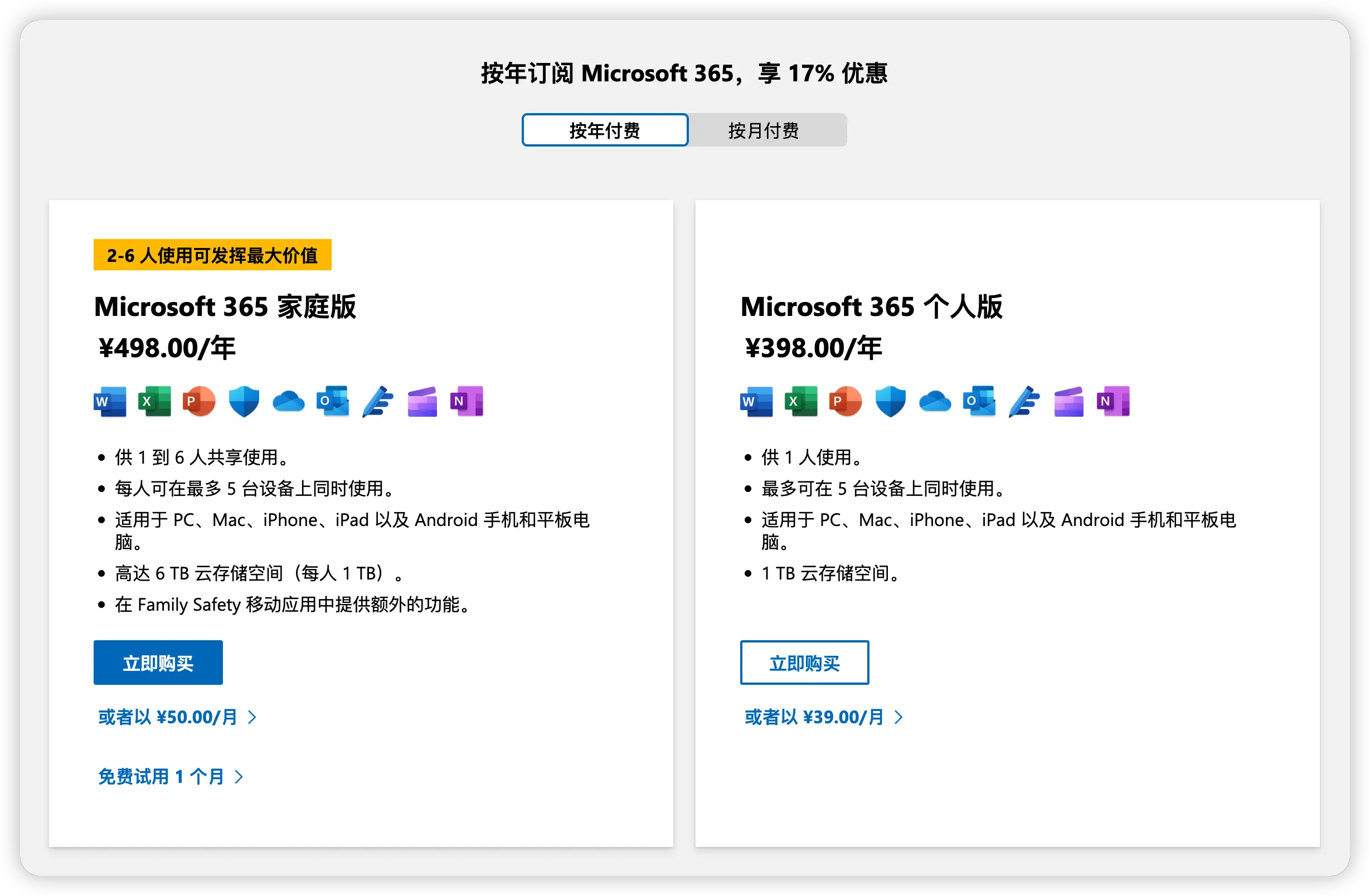Click Excel icon in 个人版 card
Image resolution: width=1370 pixels, height=896 pixels.
tap(801, 401)
